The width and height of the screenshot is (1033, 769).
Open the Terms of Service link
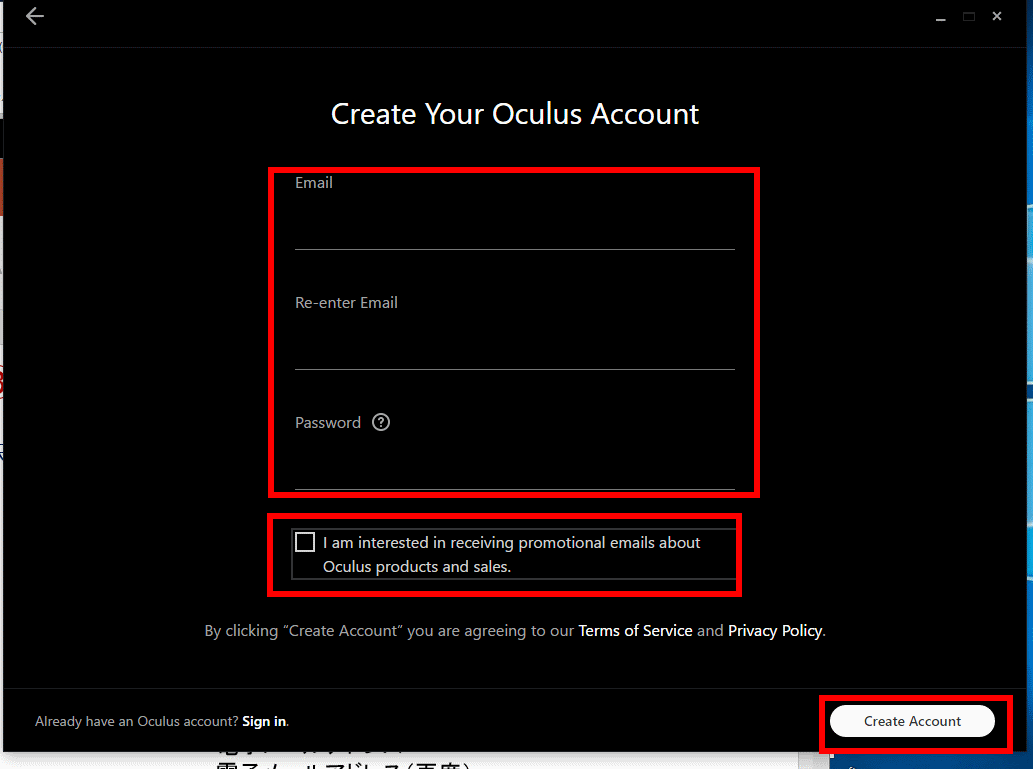point(635,631)
